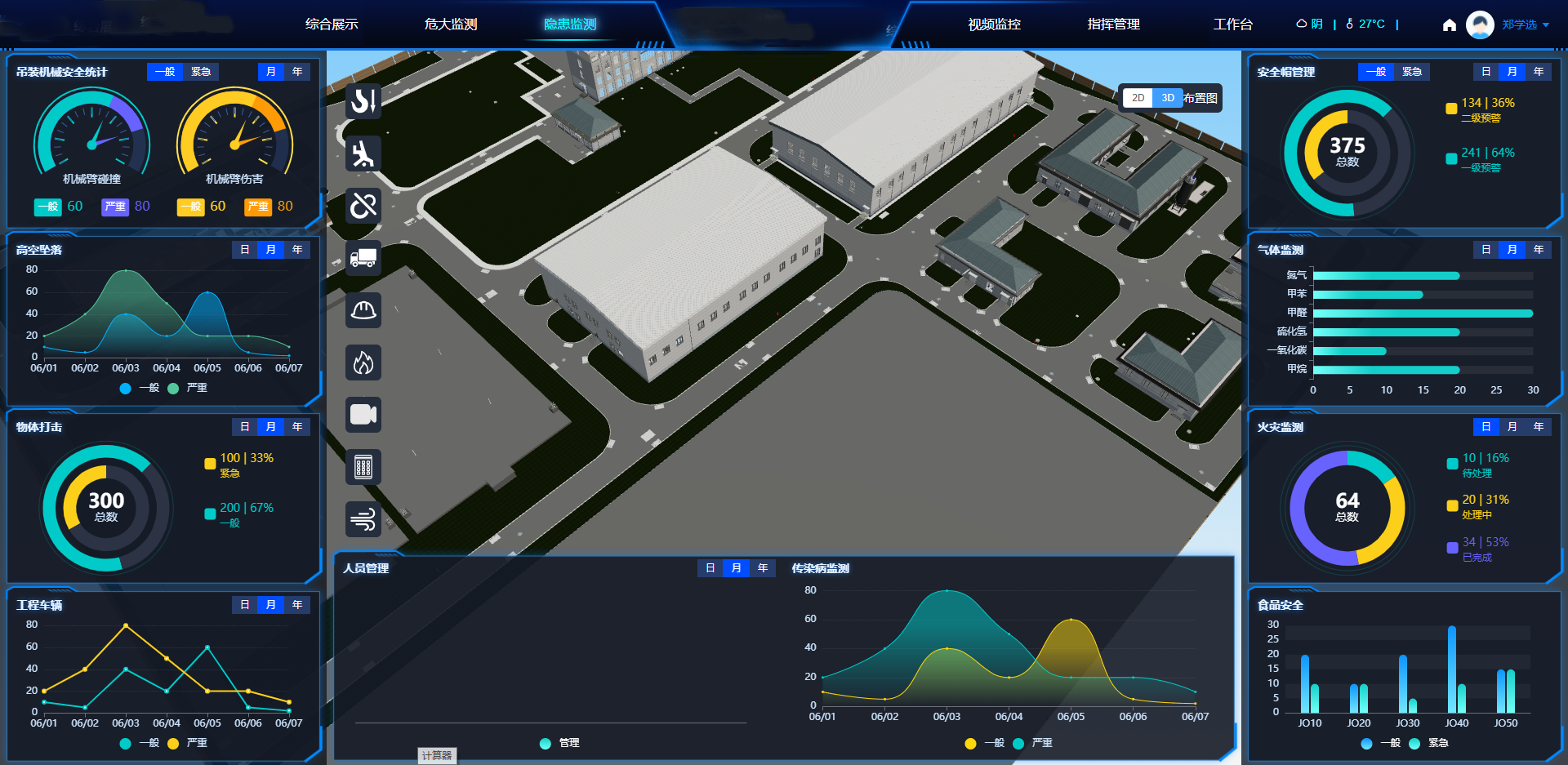Select the crossed-out link icon in map sidebar
Viewport: 1568px width, 765px height.
click(x=363, y=206)
